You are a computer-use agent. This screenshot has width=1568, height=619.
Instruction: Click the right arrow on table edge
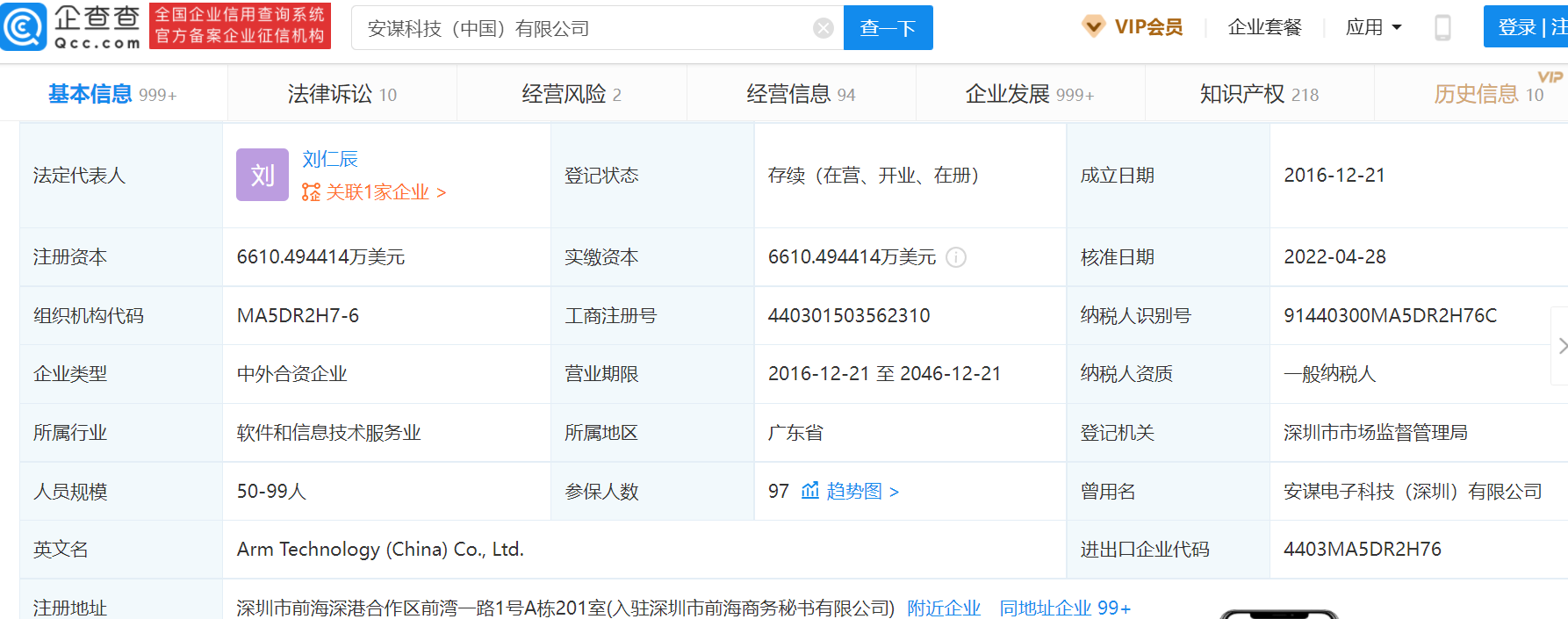pos(1562,346)
